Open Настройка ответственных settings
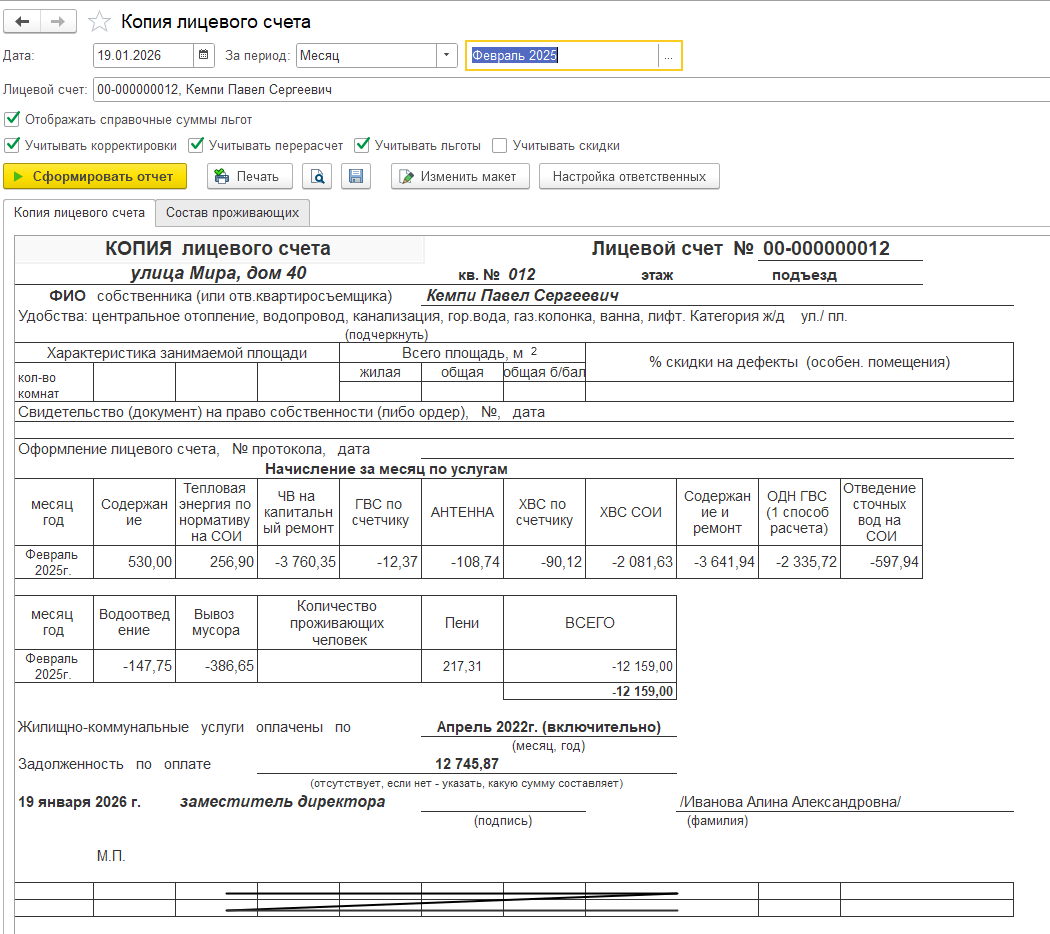Image resolution: width=1050 pixels, height=934 pixels. 629,177
